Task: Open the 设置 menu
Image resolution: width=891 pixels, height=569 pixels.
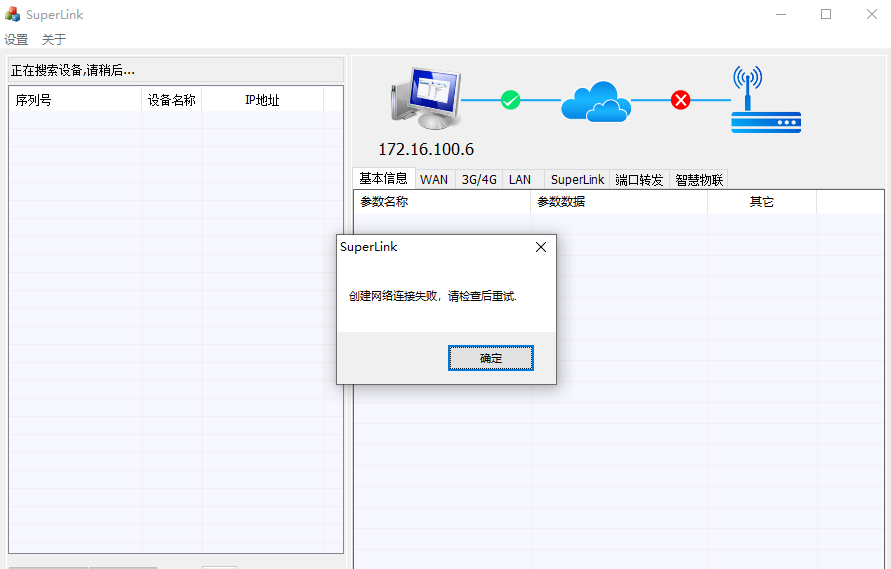Action: pyautogui.click(x=16, y=40)
